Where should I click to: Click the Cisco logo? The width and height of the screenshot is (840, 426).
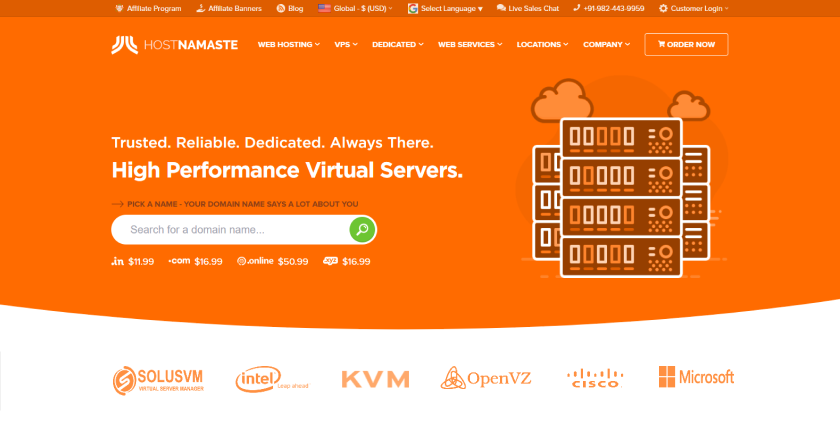[x=595, y=378]
